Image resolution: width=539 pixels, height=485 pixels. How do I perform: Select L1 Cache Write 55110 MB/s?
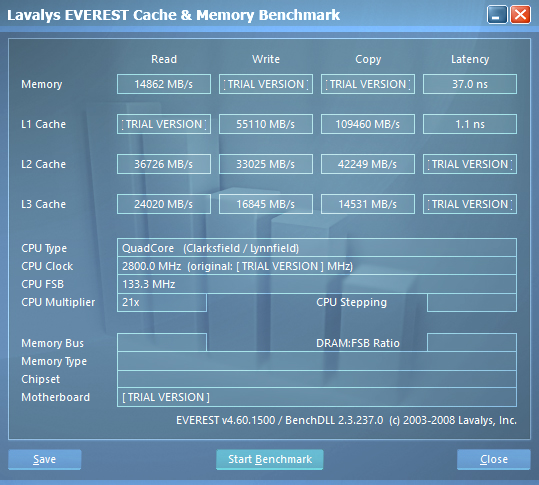(266, 124)
